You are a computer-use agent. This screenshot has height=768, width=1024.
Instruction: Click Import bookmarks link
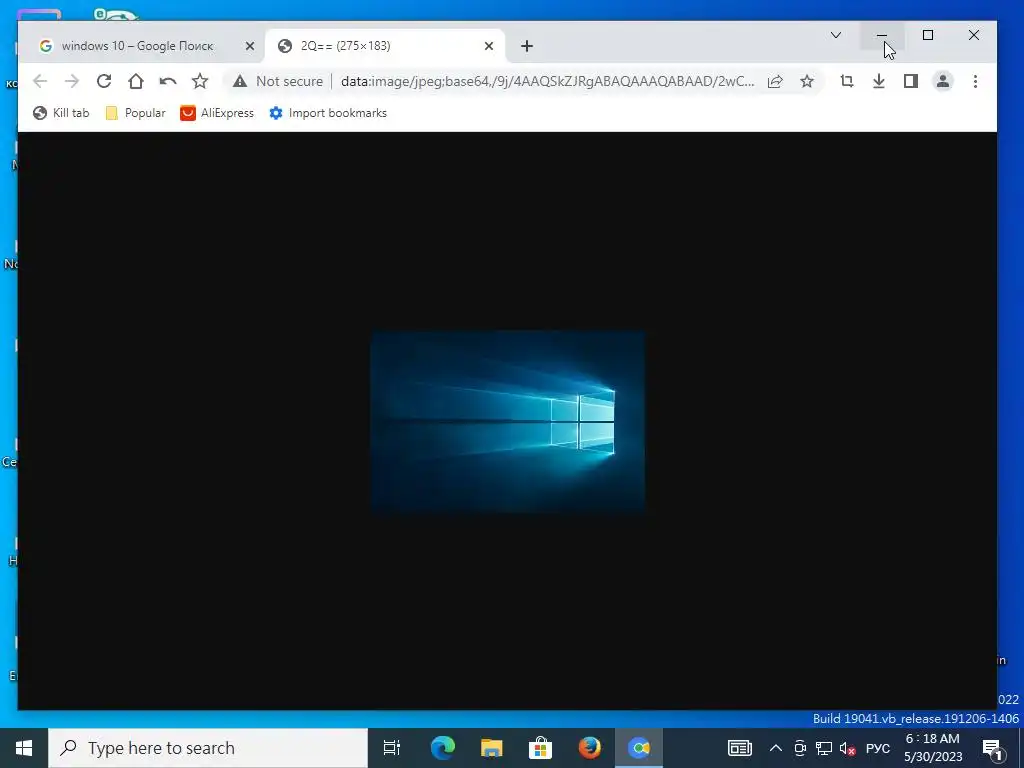[x=328, y=113]
